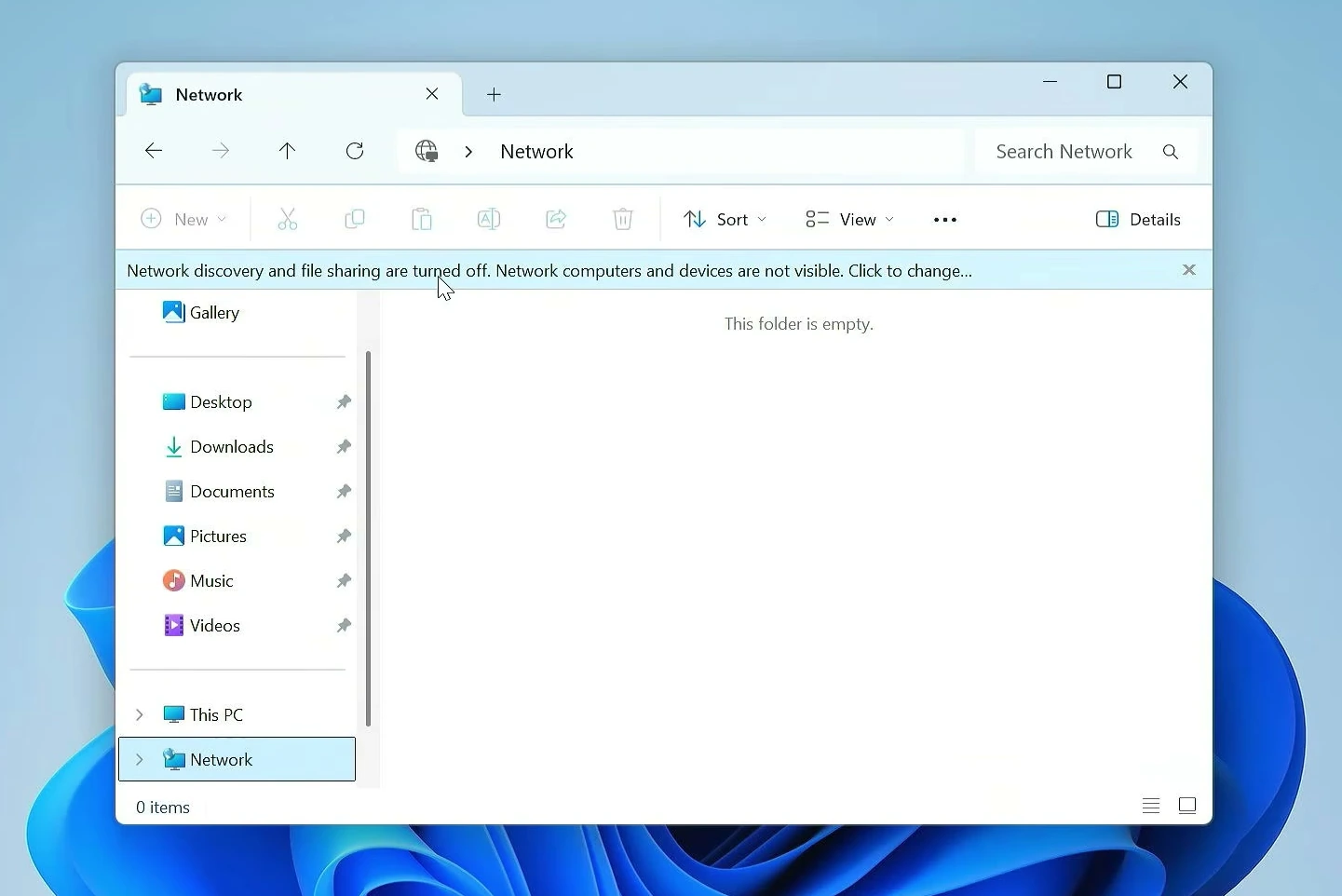Image resolution: width=1342 pixels, height=896 pixels.
Task: Click the navigation pane vertical scrollbar
Action: tap(369, 538)
